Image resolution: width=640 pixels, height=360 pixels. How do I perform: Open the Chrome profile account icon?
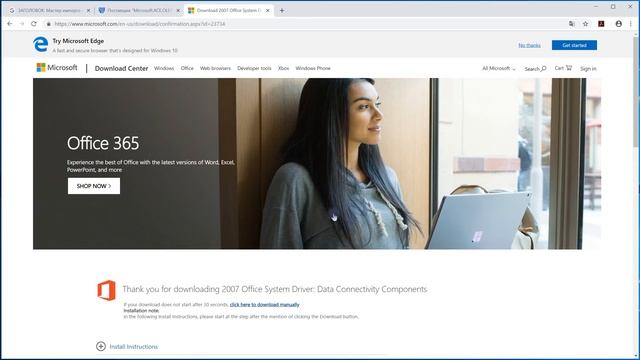click(619, 24)
